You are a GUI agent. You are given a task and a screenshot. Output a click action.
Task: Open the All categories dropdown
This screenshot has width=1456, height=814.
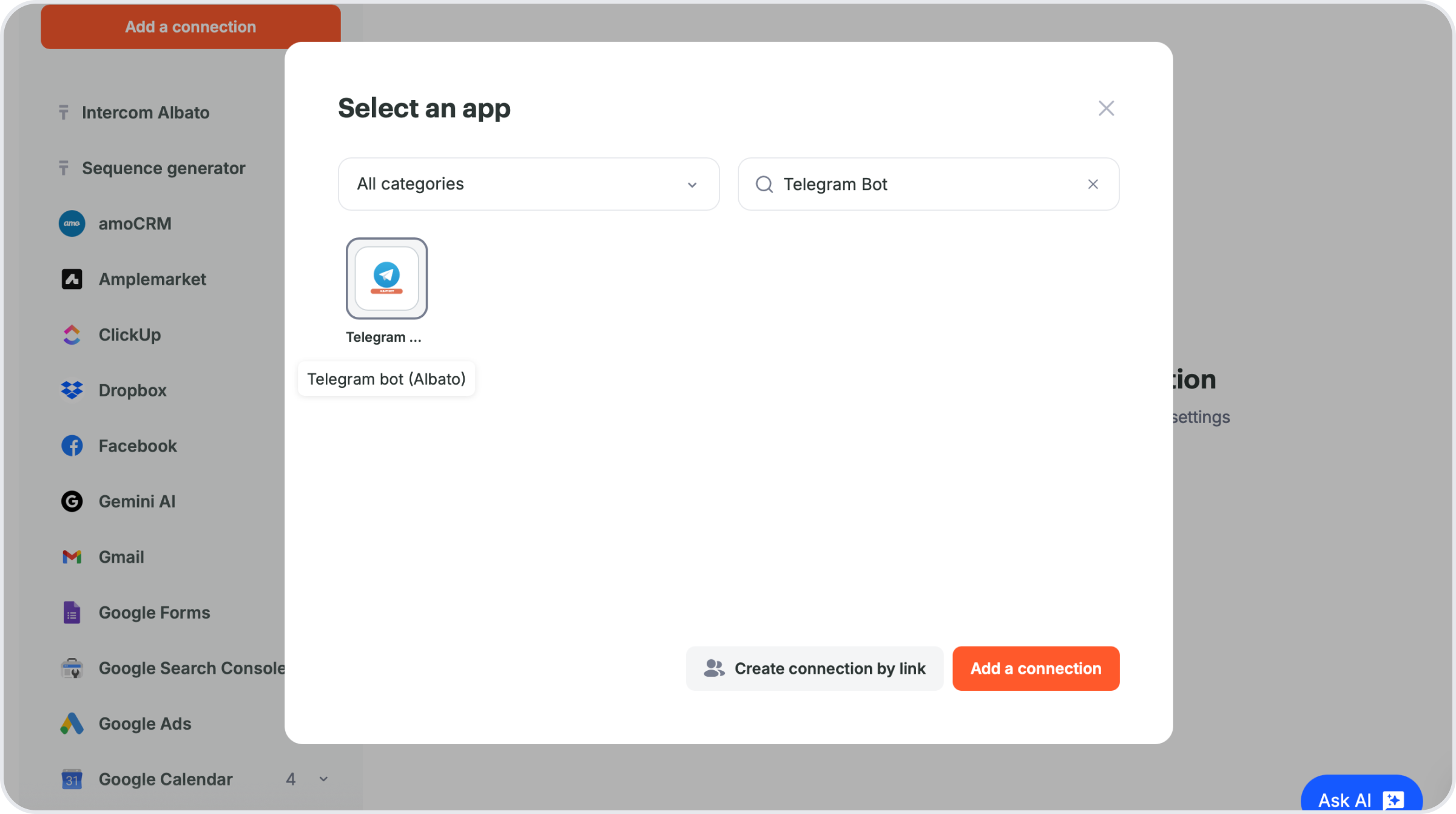pyautogui.click(x=528, y=184)
